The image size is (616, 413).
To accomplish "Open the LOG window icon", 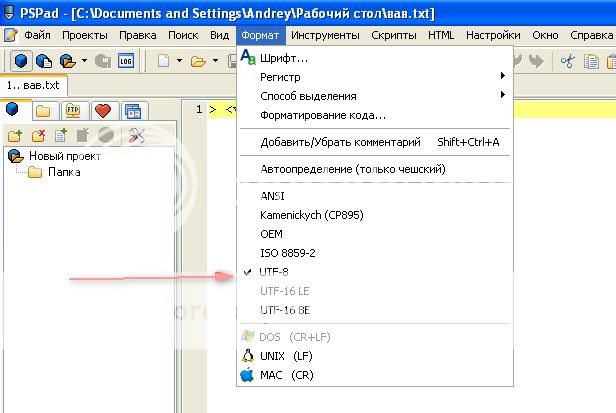I will [x=126, y=61].
